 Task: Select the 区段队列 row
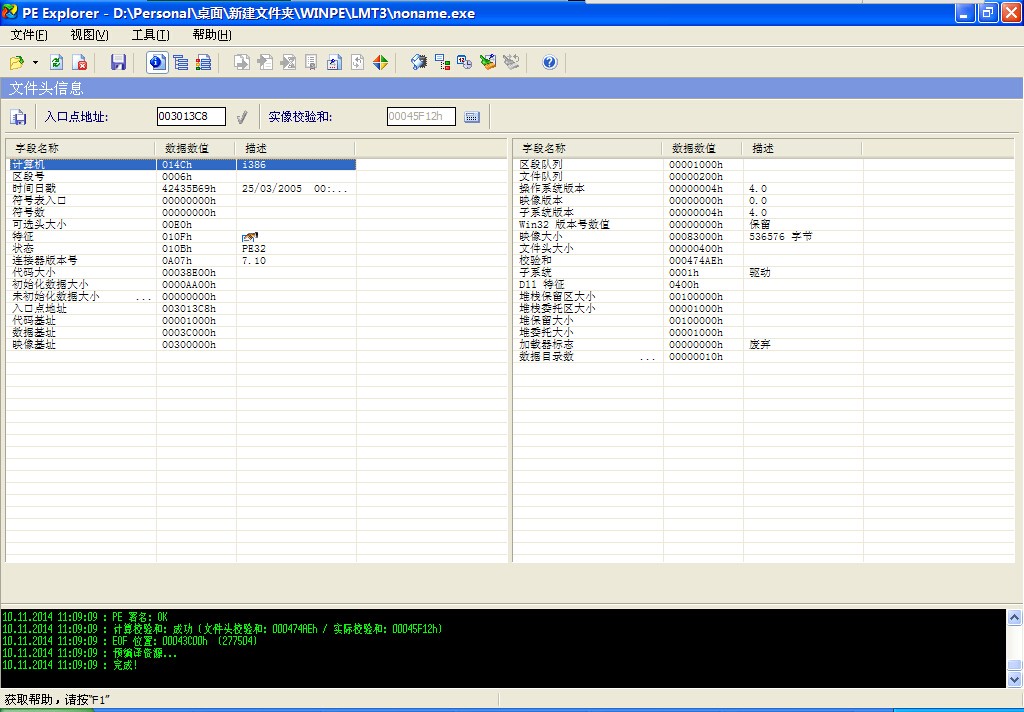pyautogui.click(x=689, y=165)
